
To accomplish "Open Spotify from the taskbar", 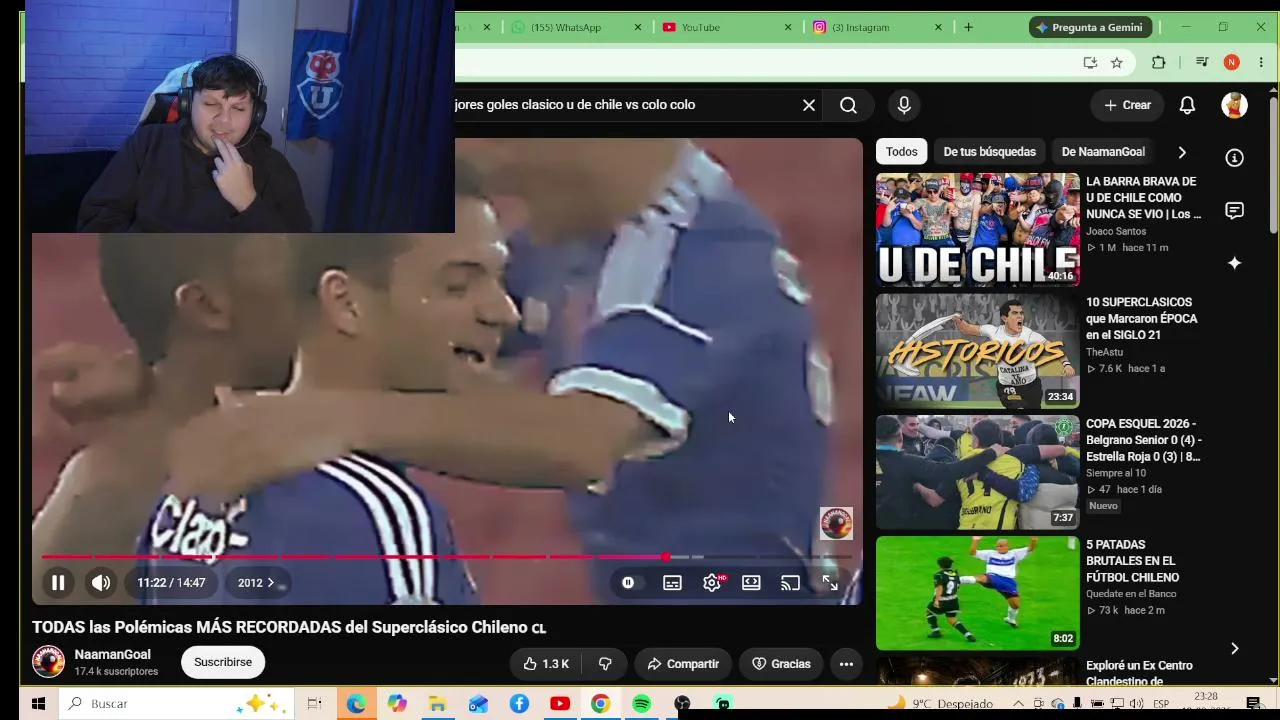I will tap(641, 704).
